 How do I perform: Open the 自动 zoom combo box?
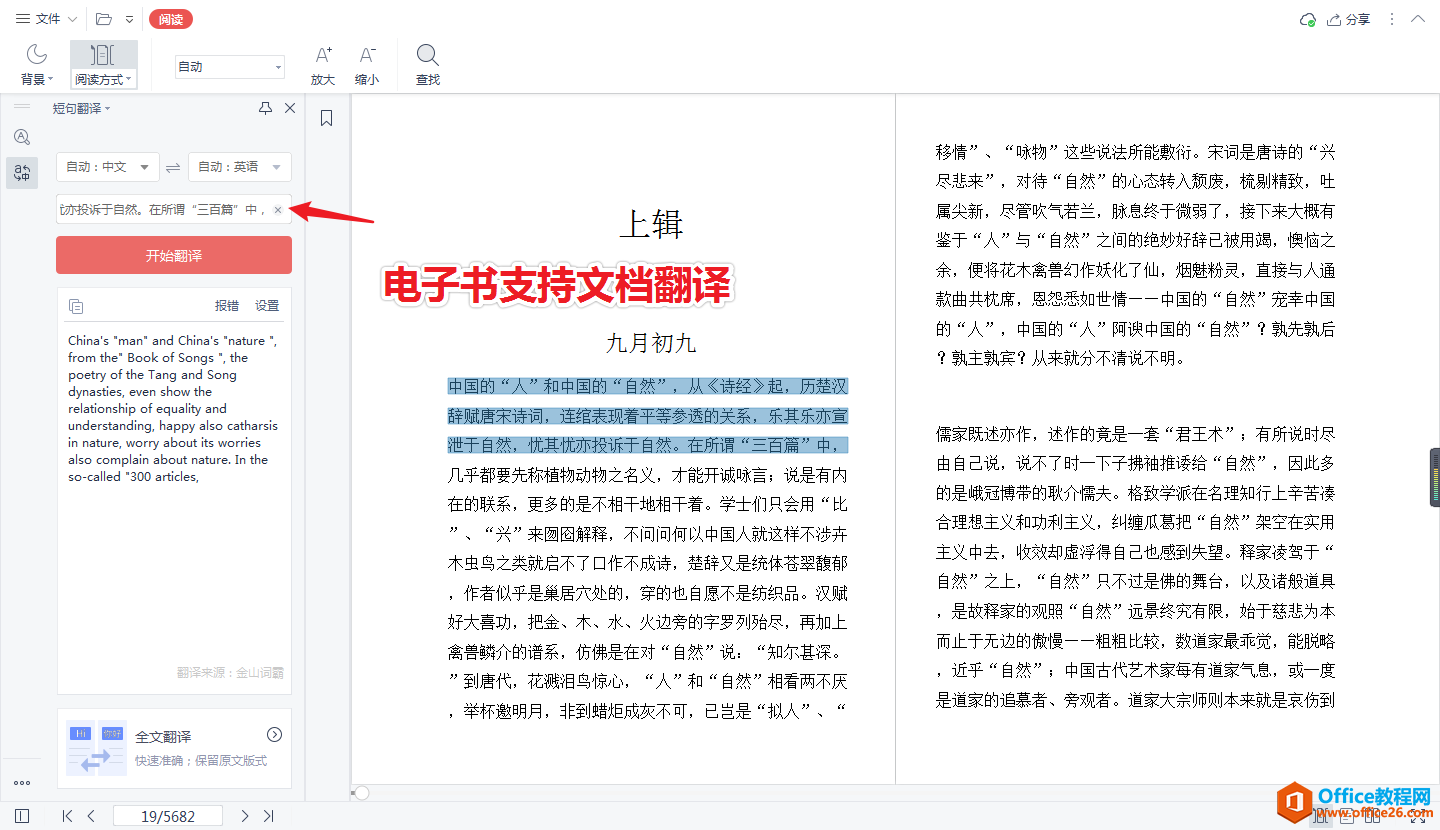[x=230, y=67]
